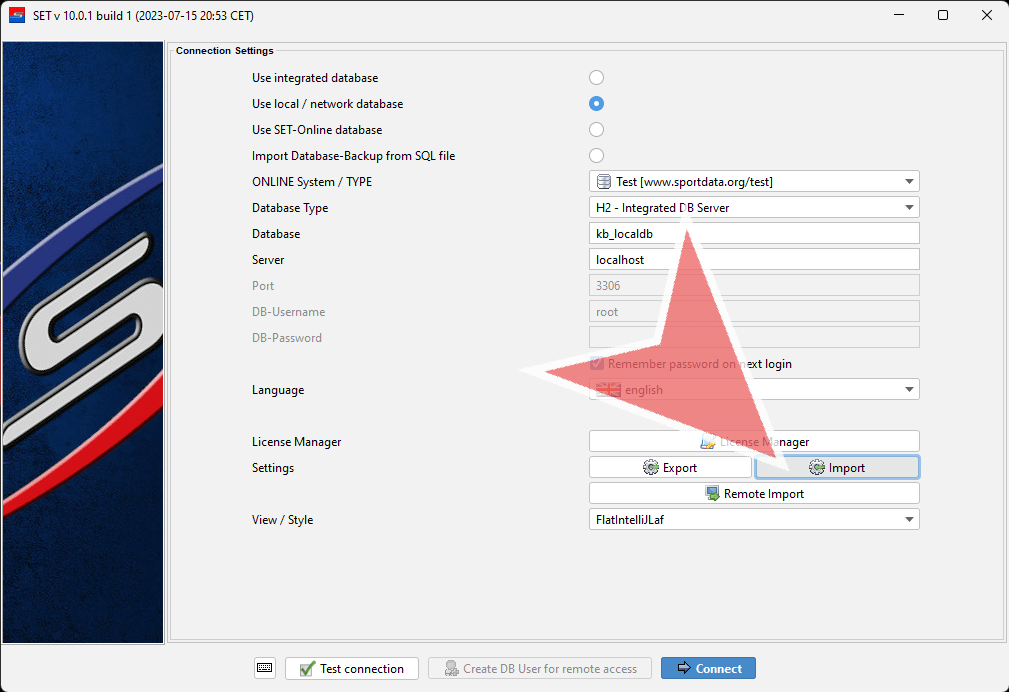Expand the Database Type dropdown
Image resolution: width=1009 pixels, height=692 pixels.
click(x=908, y=208)
